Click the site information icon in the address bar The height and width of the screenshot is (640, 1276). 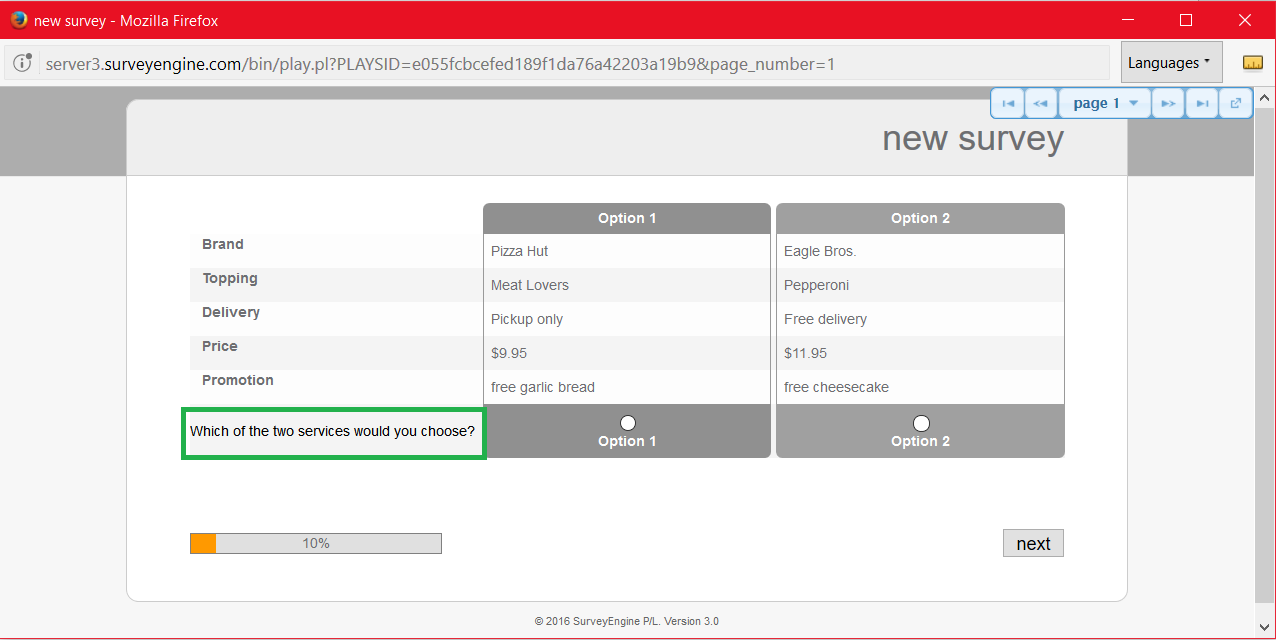[23, 64]
